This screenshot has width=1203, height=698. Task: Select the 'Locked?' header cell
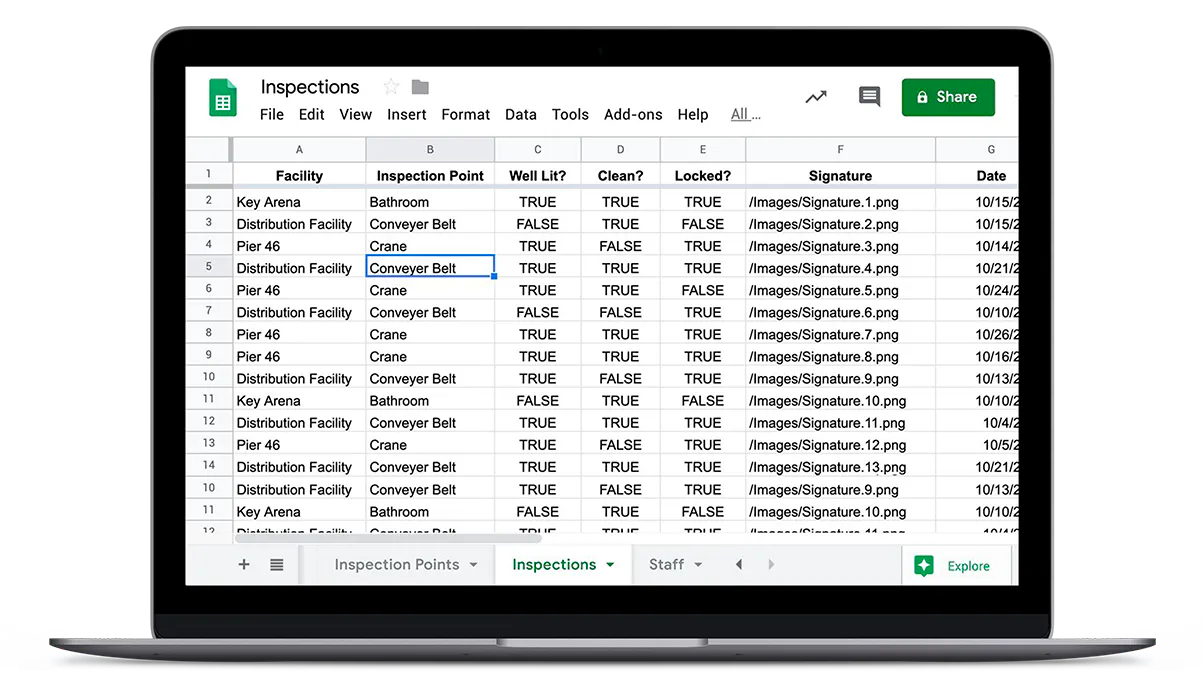703,175
